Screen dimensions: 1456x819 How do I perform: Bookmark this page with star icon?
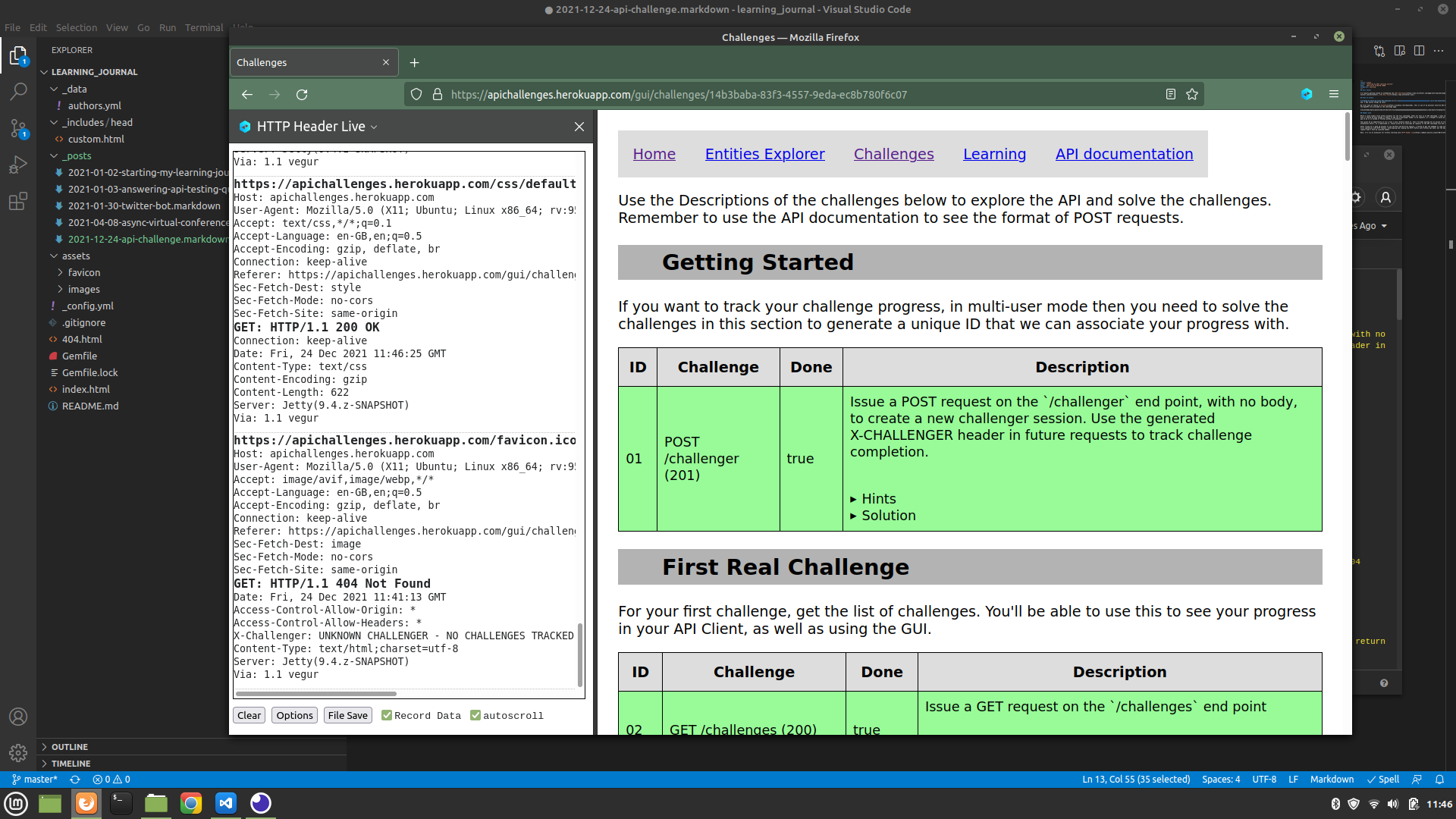pos(1192,95)
